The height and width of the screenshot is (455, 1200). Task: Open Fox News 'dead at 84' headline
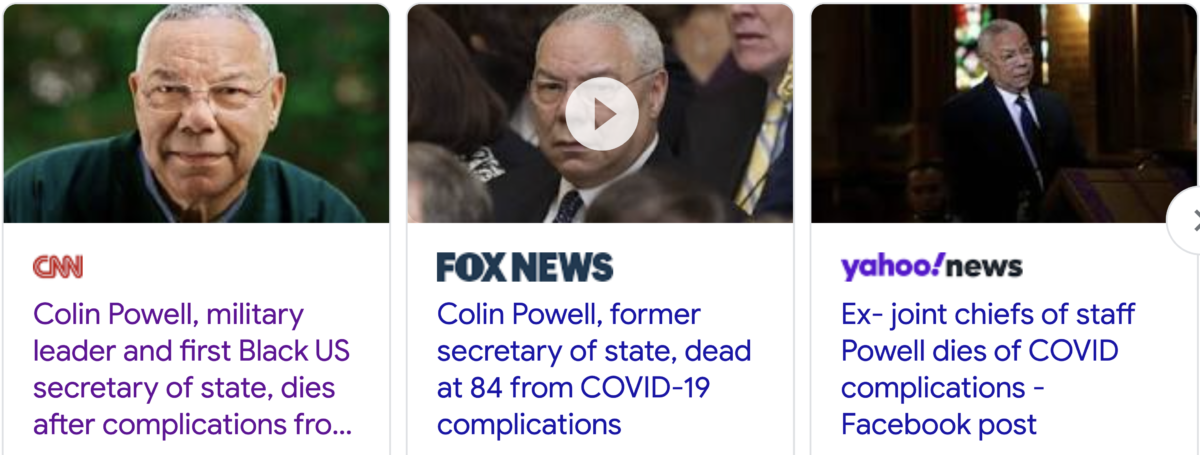(x=594, y=370)
